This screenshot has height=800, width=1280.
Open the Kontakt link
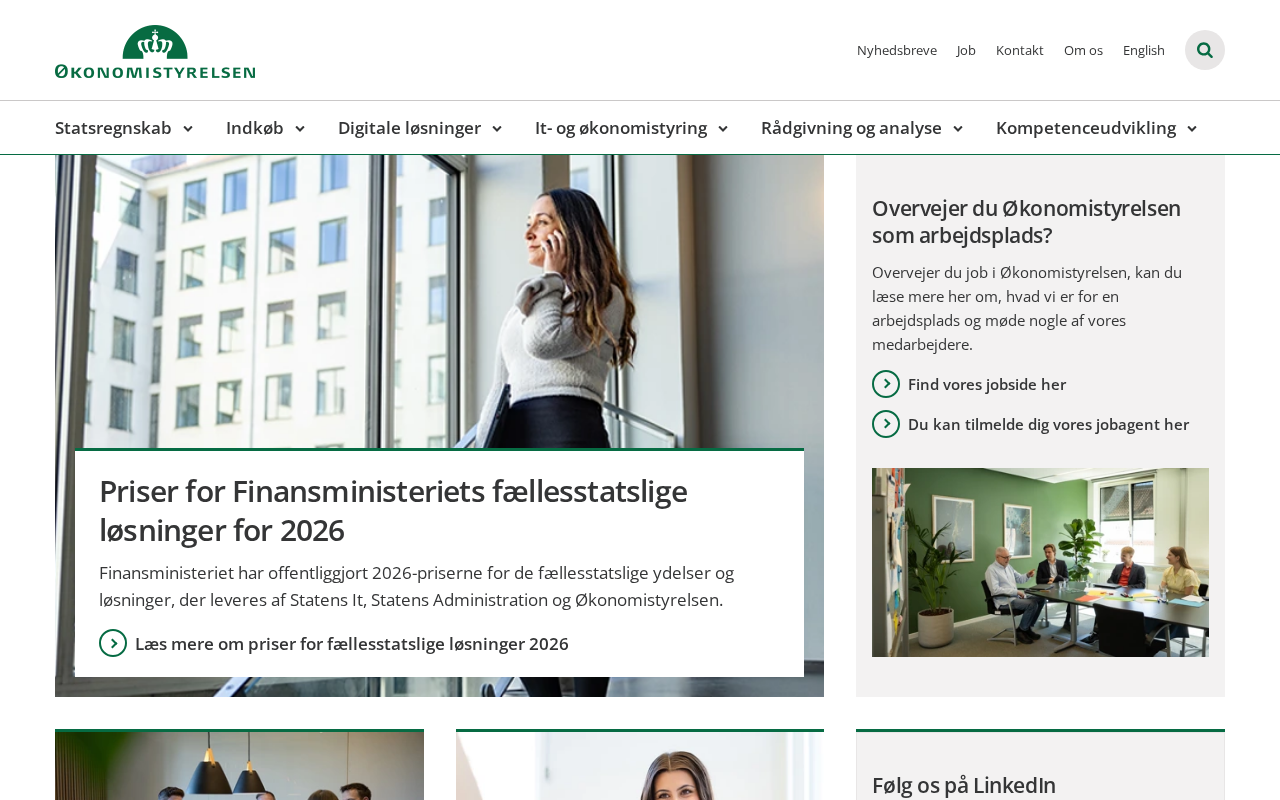coord(1020,50)
